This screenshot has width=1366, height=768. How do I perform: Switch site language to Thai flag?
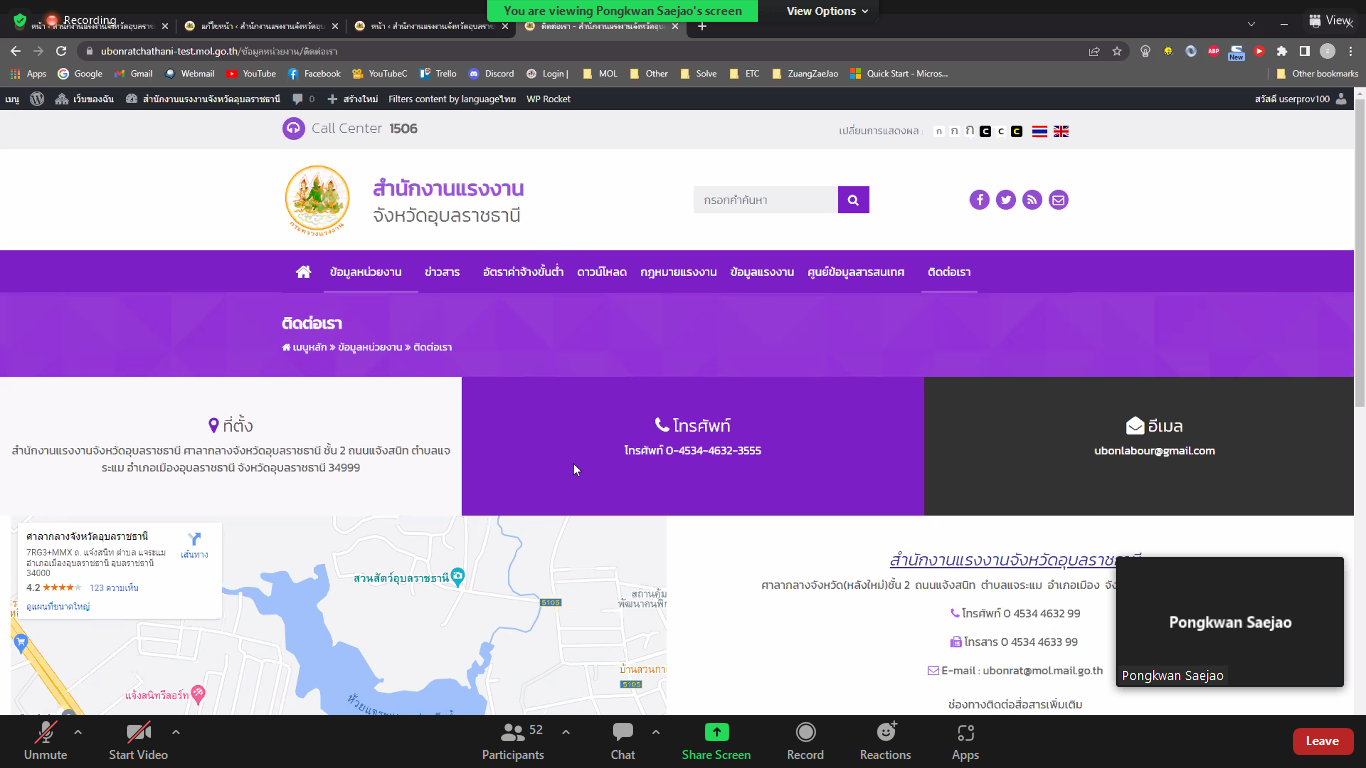click(x=1040, y=131)
